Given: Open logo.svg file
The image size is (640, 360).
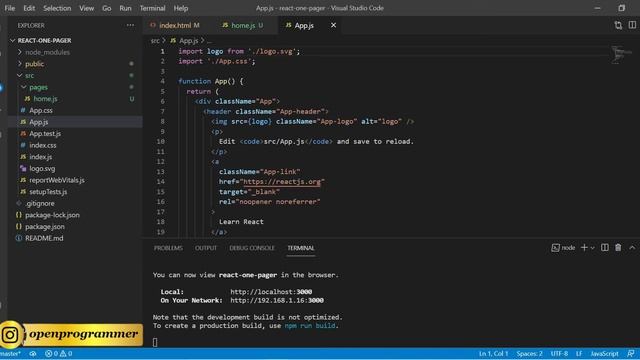Looking at the screenshot, I should [x=42, y=169].
